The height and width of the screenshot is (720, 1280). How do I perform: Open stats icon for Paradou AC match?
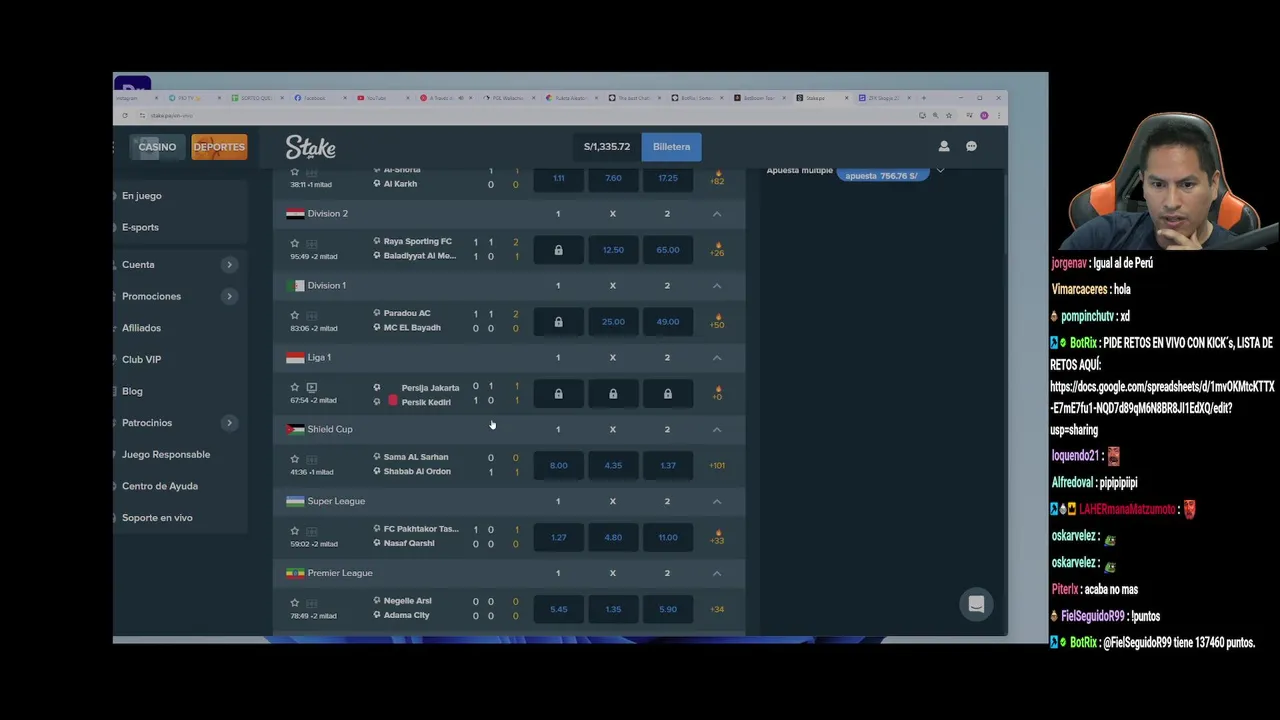tap(312, 315)
